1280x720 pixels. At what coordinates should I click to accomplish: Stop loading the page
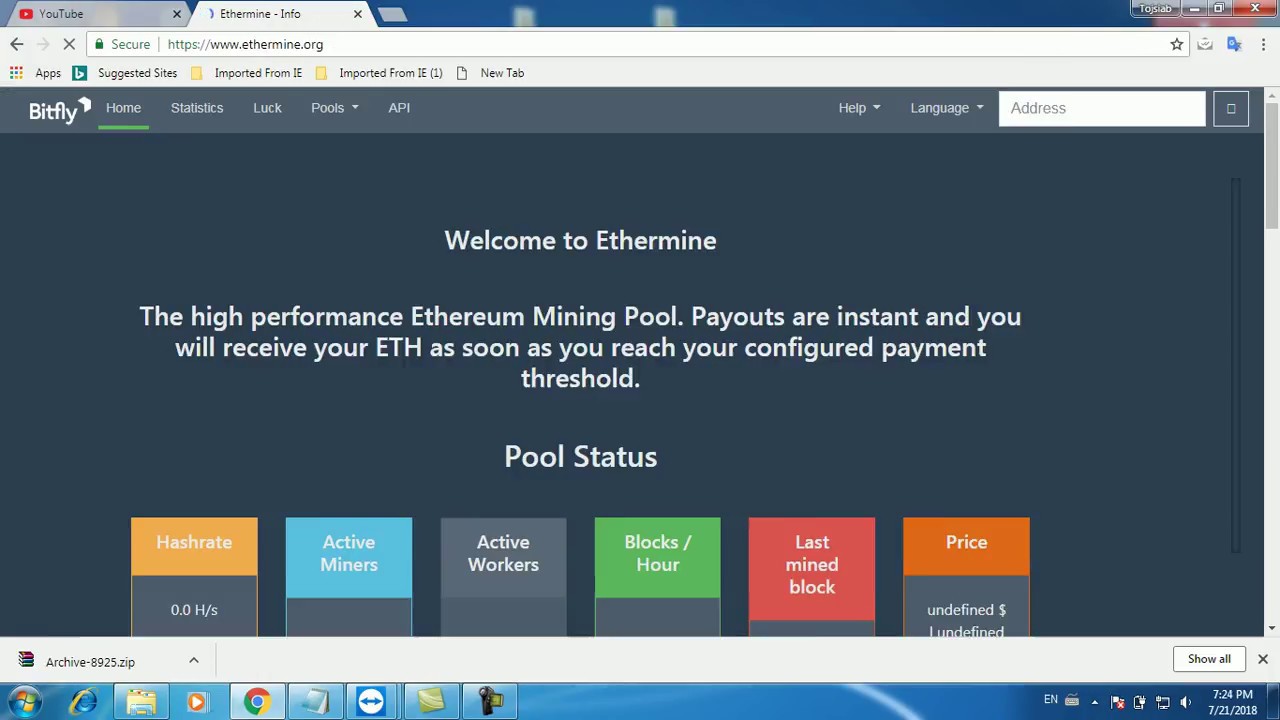coord(69,44)
